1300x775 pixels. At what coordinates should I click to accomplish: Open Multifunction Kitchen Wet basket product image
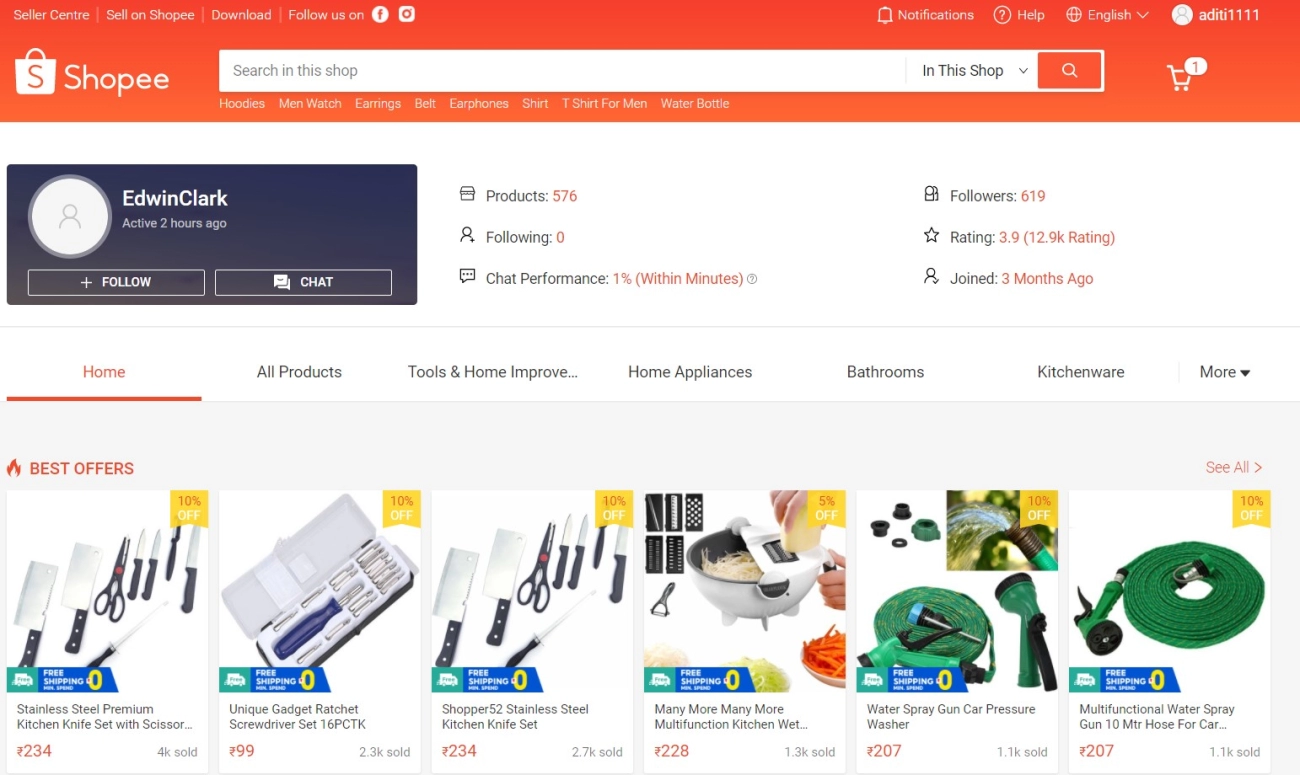(x=745, y=591)
